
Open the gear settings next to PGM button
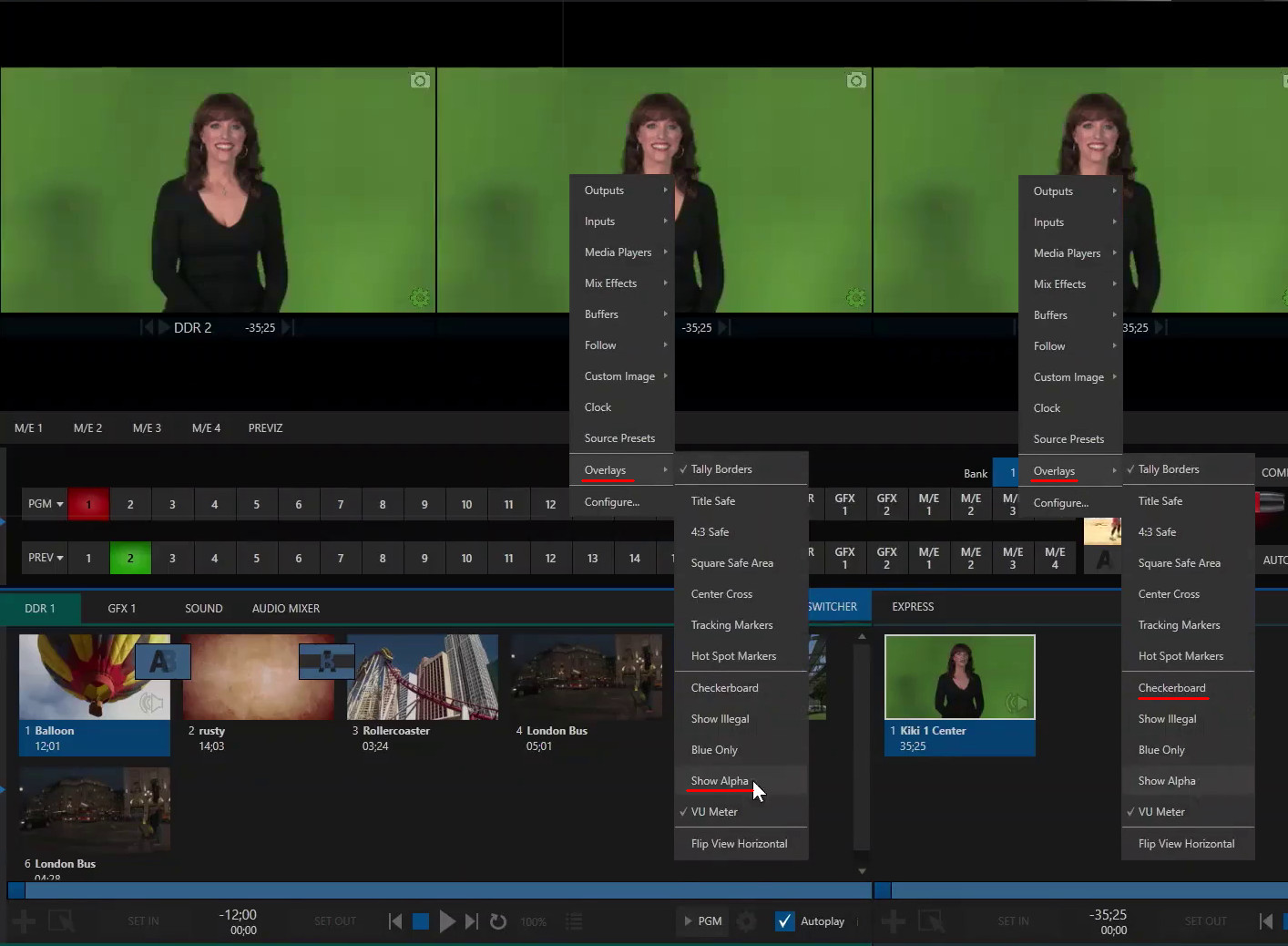coord(746,921)
